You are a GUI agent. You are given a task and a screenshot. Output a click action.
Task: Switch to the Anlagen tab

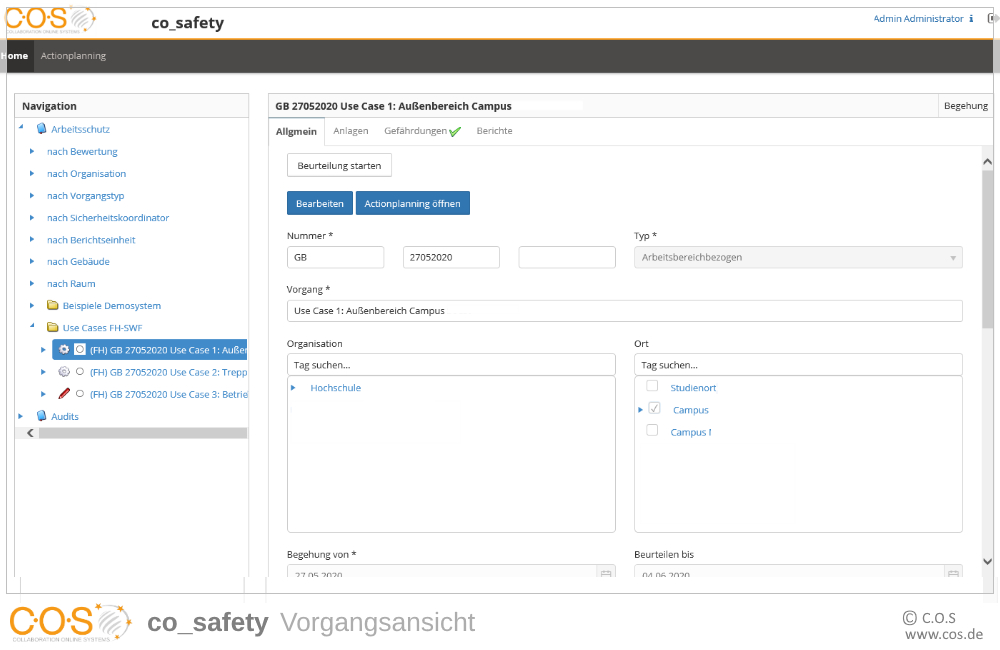(351, 131)
